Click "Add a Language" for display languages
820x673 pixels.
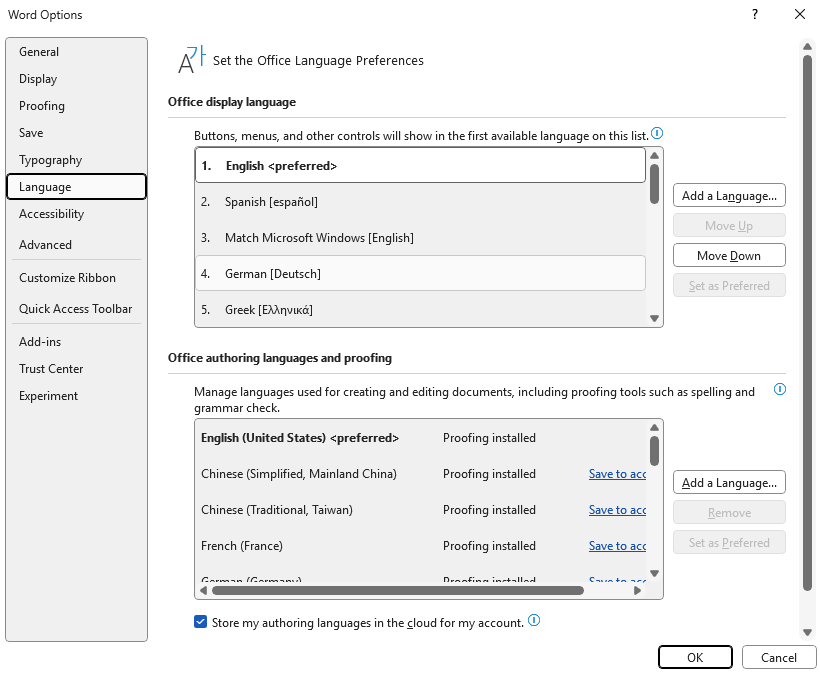point(729,195)
